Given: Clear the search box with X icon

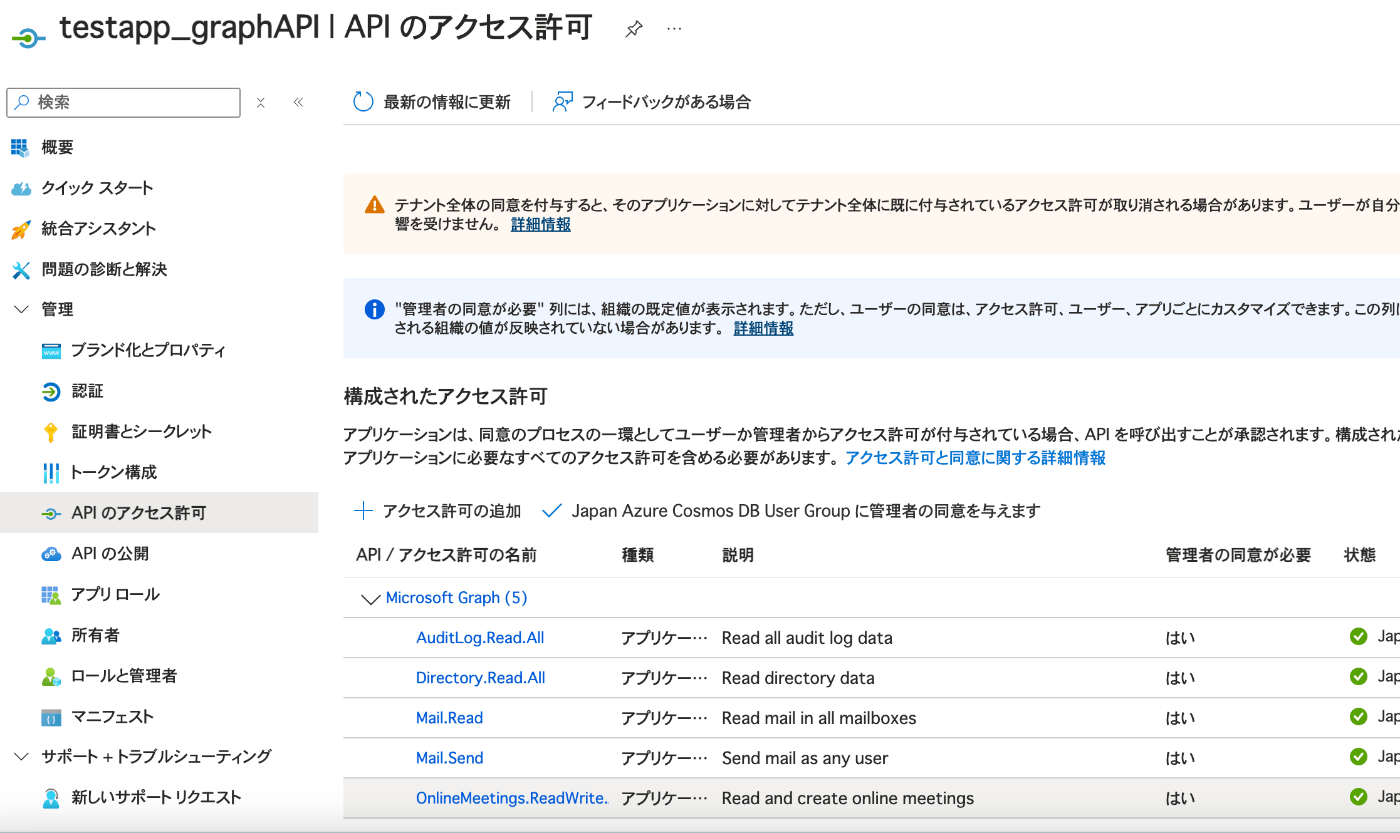Looking at the screenshot, I should (x=260, y=102).
